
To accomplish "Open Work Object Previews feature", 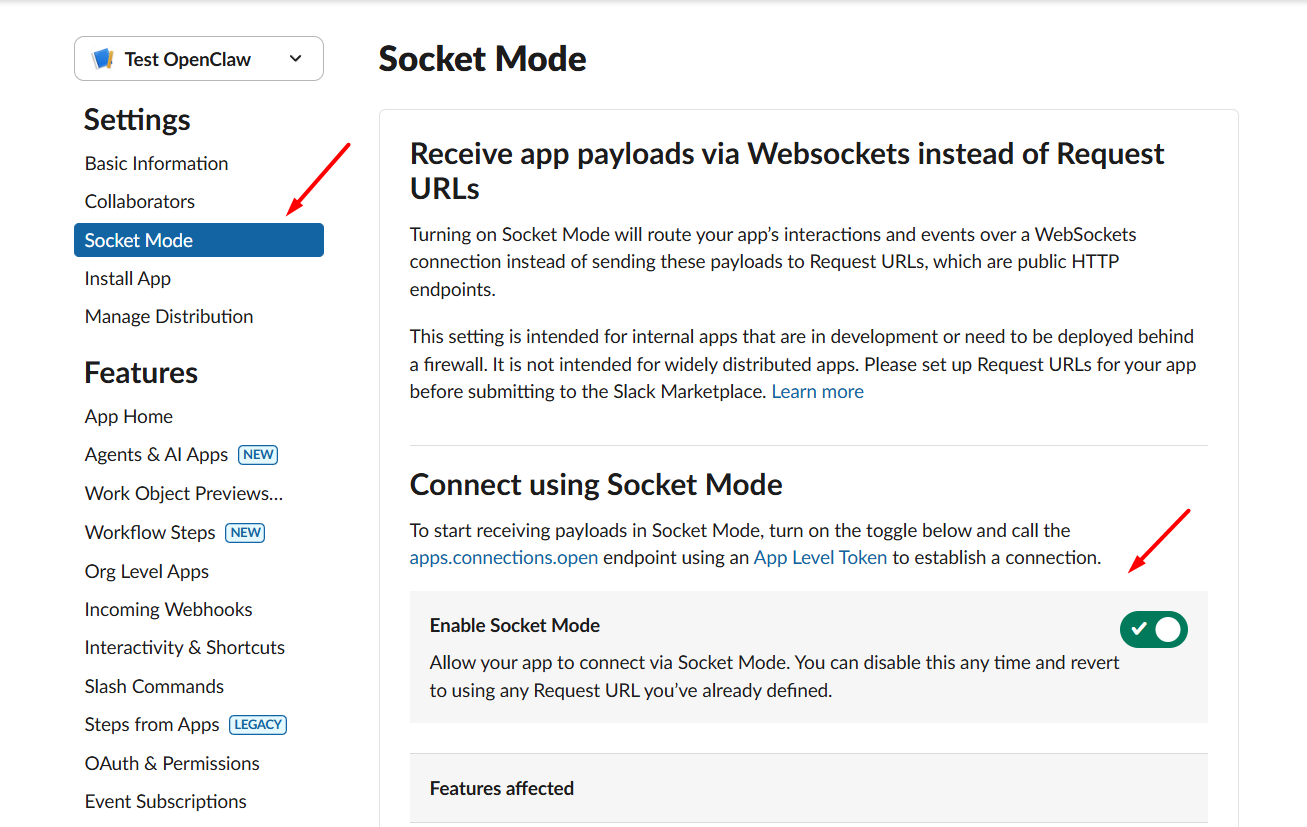I will 184,494.
